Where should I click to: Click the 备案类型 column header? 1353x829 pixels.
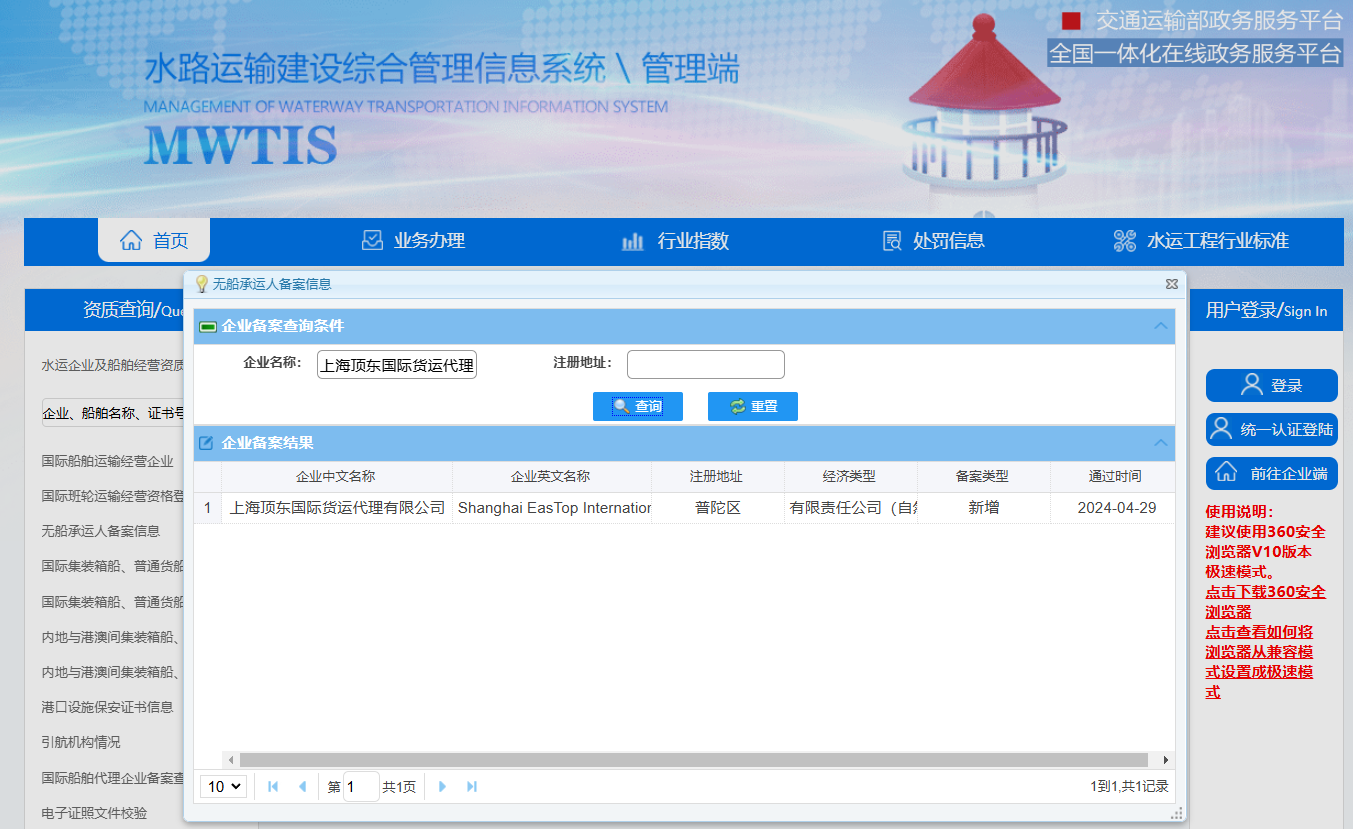982,477
